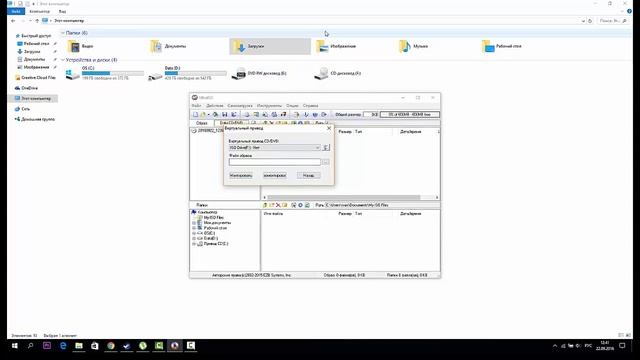
Task: Click the red X delete icon in lower toolbar
Action: pyautogui.click(x=278, y=205)
